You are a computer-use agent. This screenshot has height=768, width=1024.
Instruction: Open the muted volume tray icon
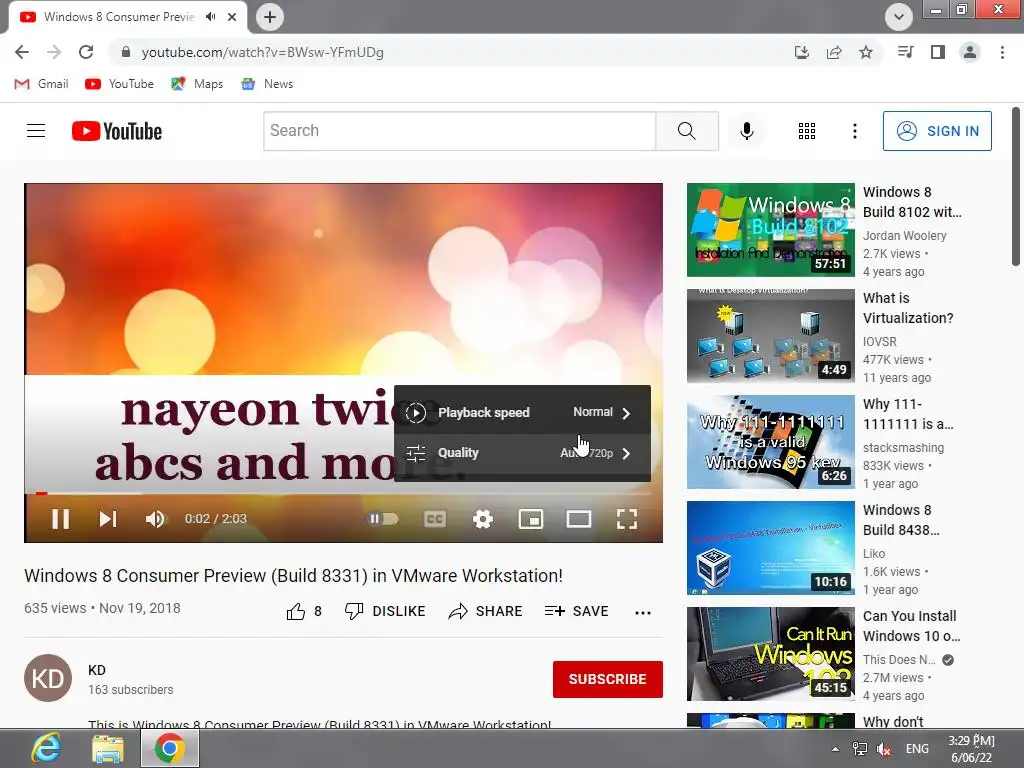[884, 749]
